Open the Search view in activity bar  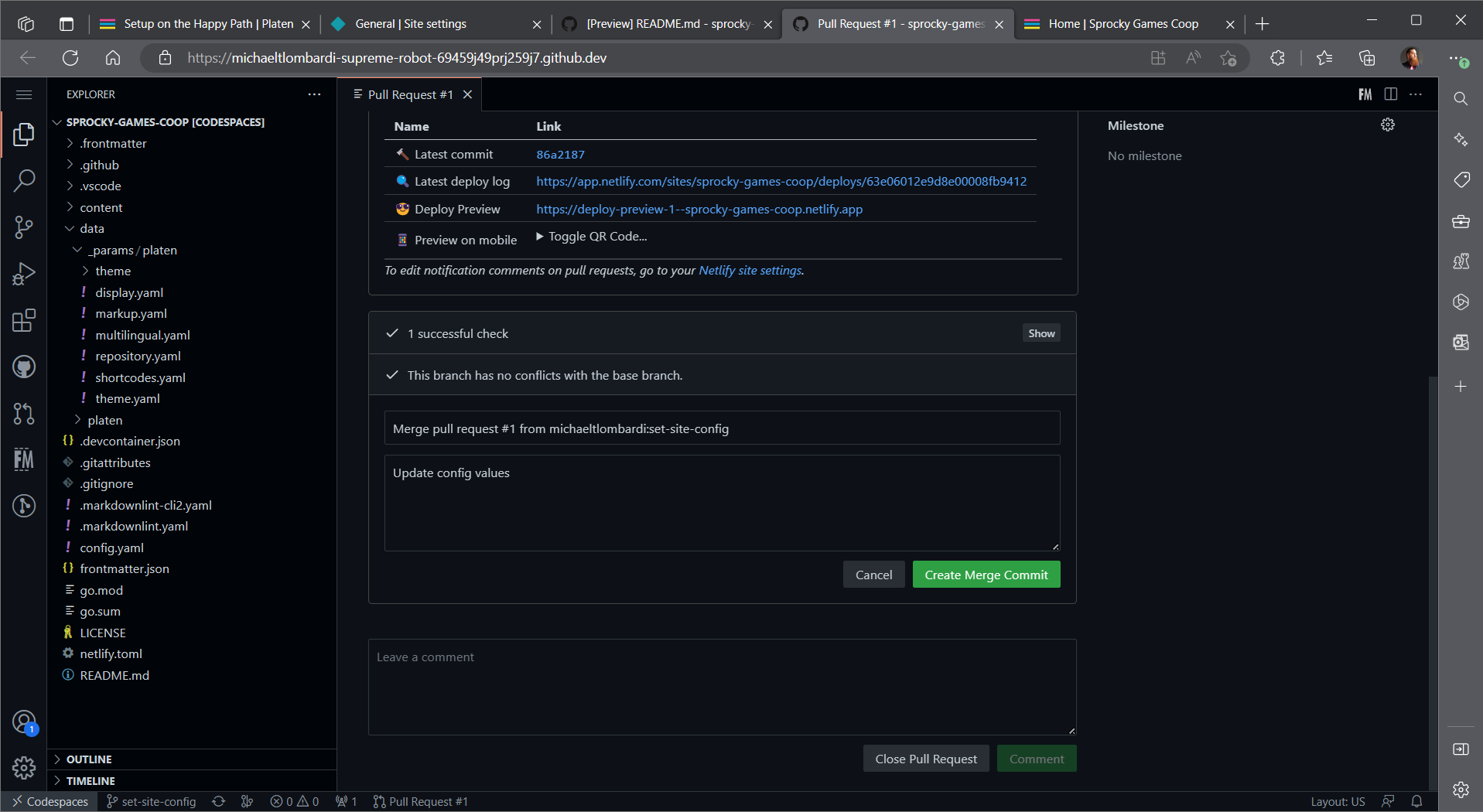[x=24, y=181]
